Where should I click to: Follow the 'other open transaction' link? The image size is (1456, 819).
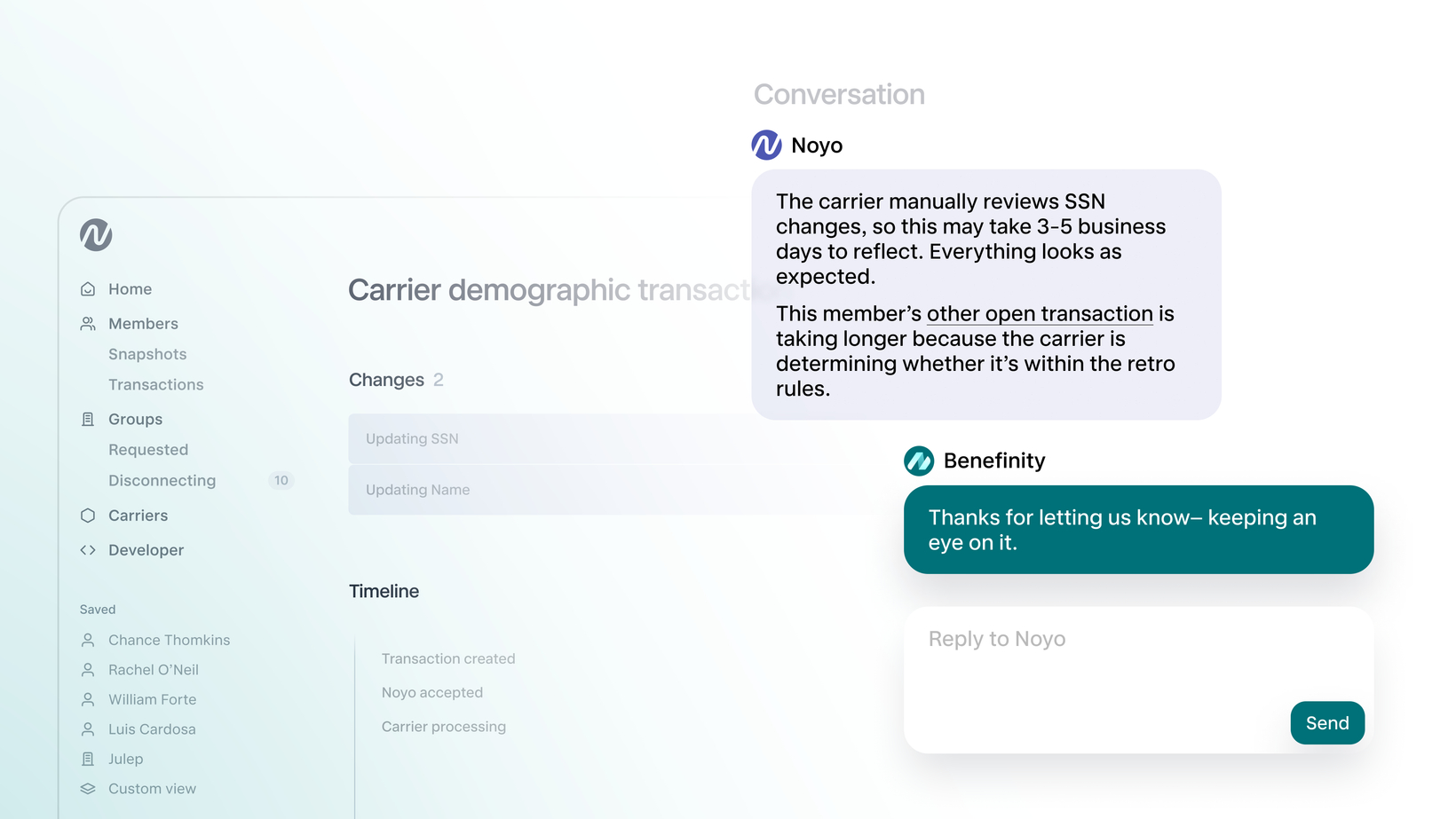(x=1040, y=314)
